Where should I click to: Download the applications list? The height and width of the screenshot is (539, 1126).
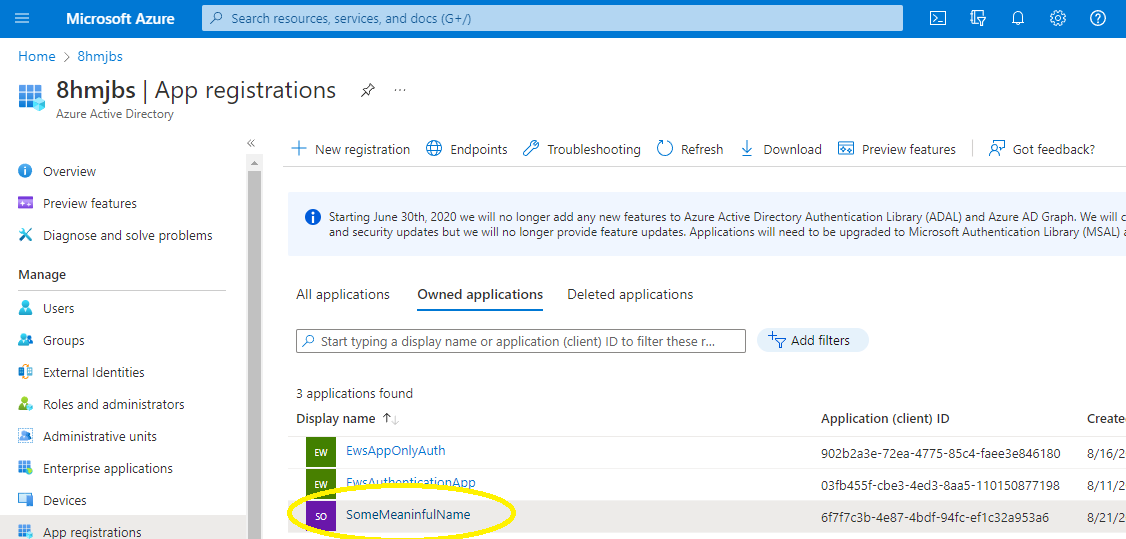781,149
